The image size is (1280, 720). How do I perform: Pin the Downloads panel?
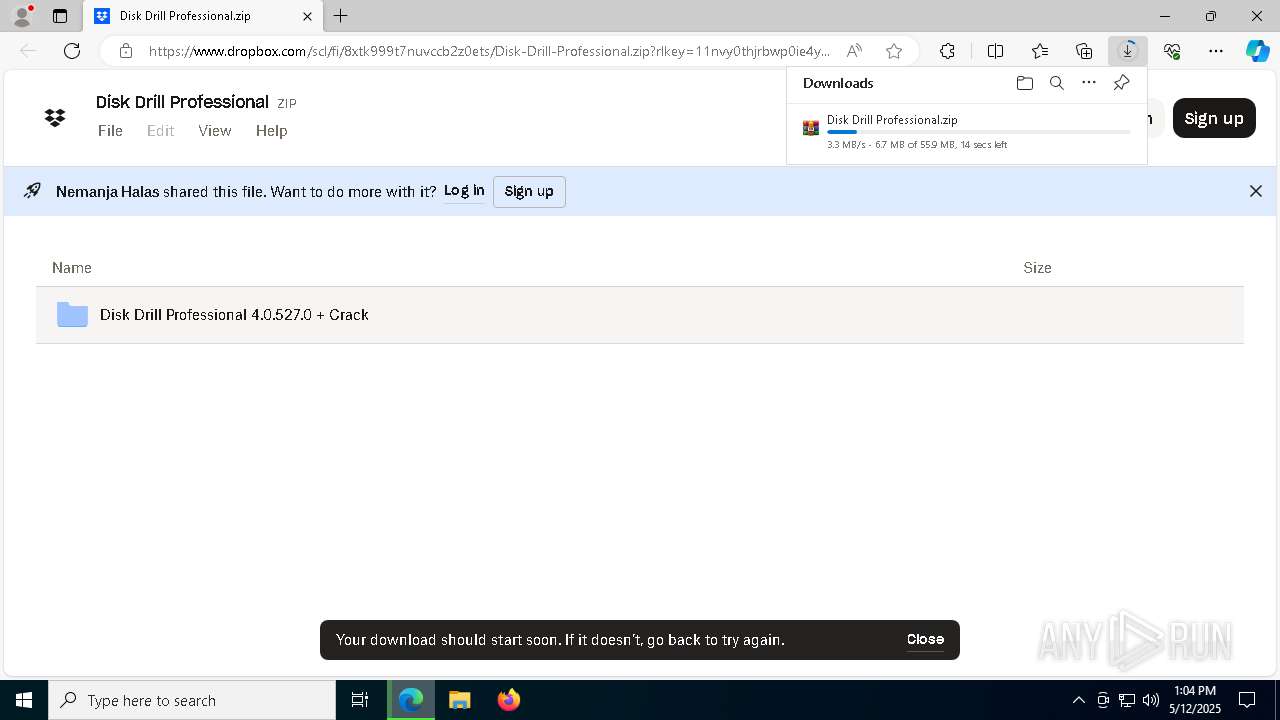(x=1121, y=83)
